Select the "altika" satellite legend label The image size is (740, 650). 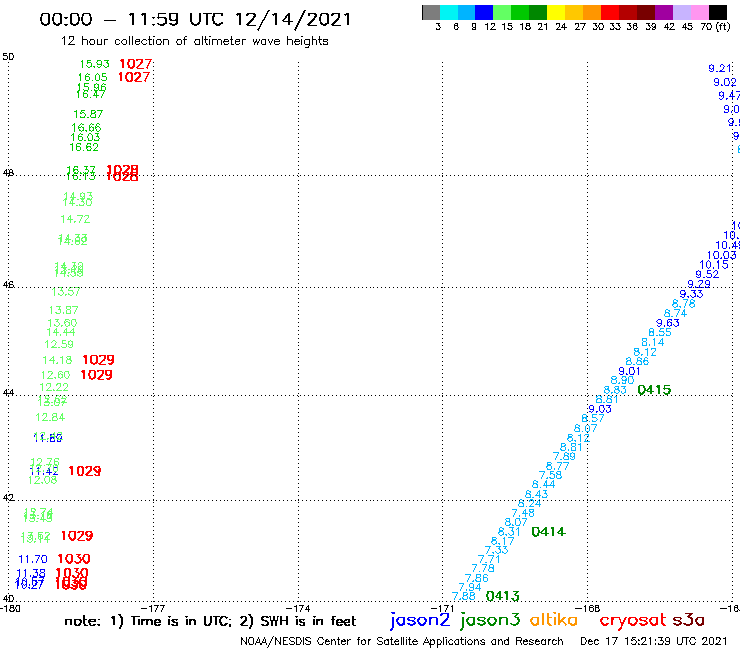[x=554, y=619]
